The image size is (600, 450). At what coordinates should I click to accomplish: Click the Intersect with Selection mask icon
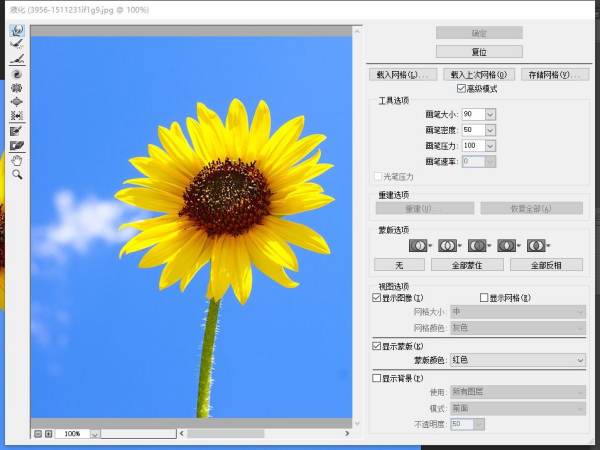tap(506, 245)
